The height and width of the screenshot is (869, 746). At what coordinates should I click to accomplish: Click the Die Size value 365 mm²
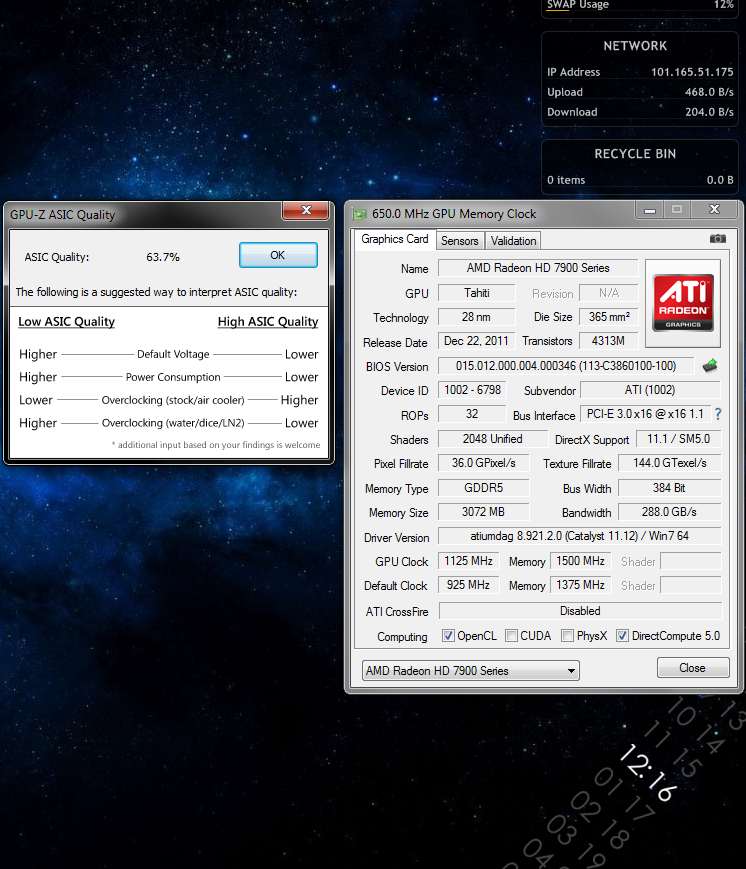point(609,317)
